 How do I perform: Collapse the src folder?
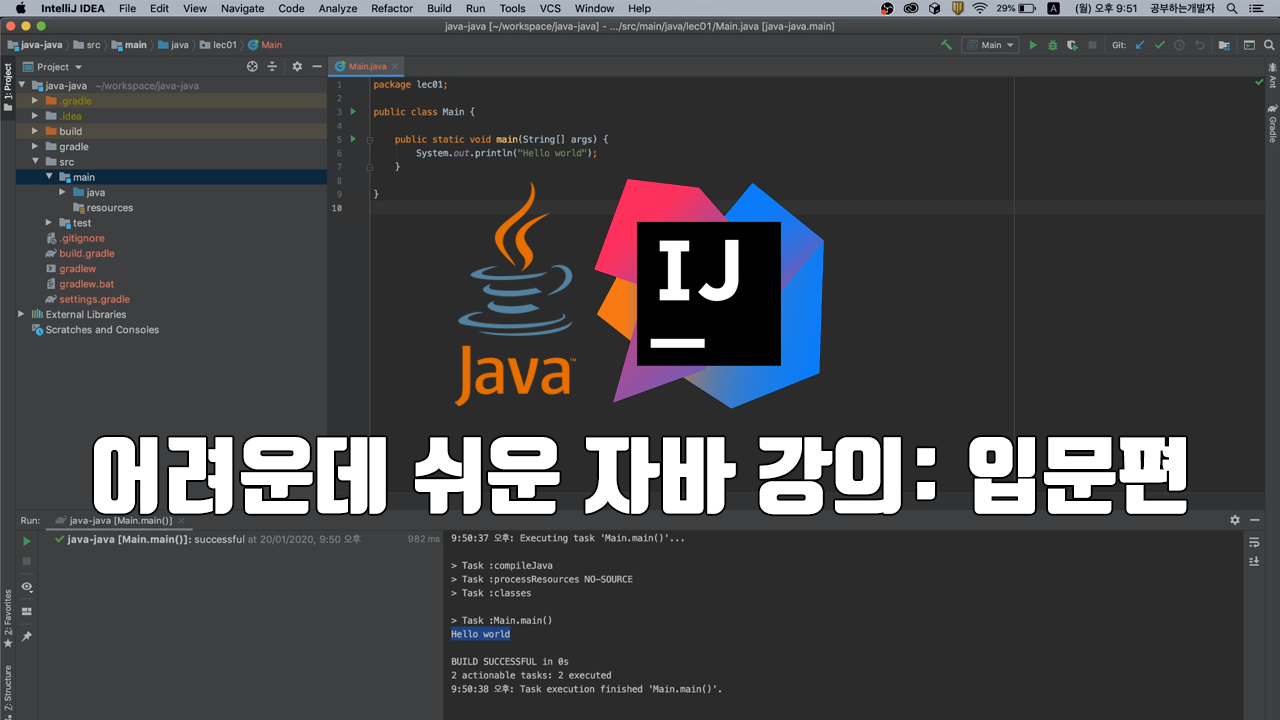point(36,162)
